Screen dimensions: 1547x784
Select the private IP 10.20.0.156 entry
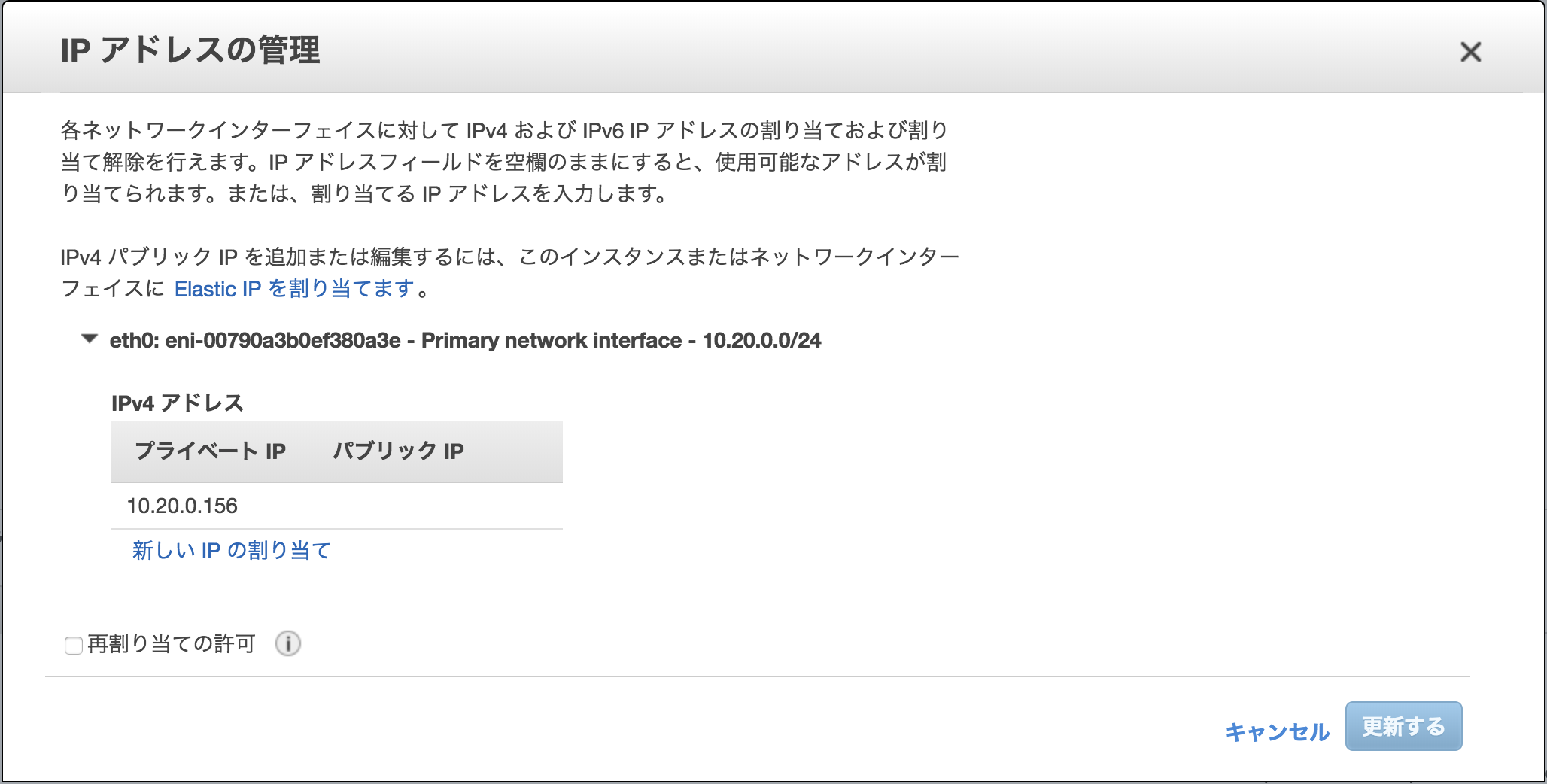click(x=183, y=506)
